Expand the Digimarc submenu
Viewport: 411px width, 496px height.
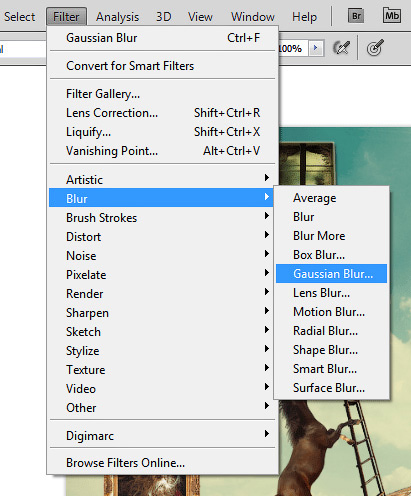[x=162, y=436]
